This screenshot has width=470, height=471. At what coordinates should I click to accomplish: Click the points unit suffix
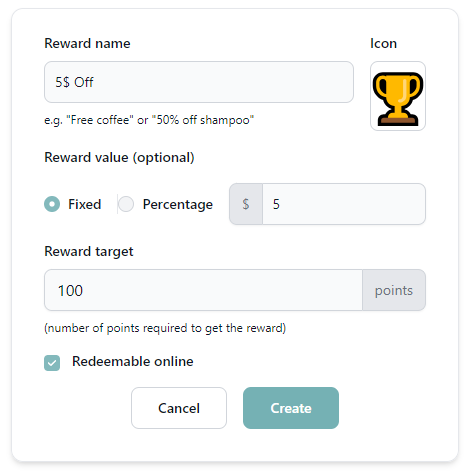[394, 290]
